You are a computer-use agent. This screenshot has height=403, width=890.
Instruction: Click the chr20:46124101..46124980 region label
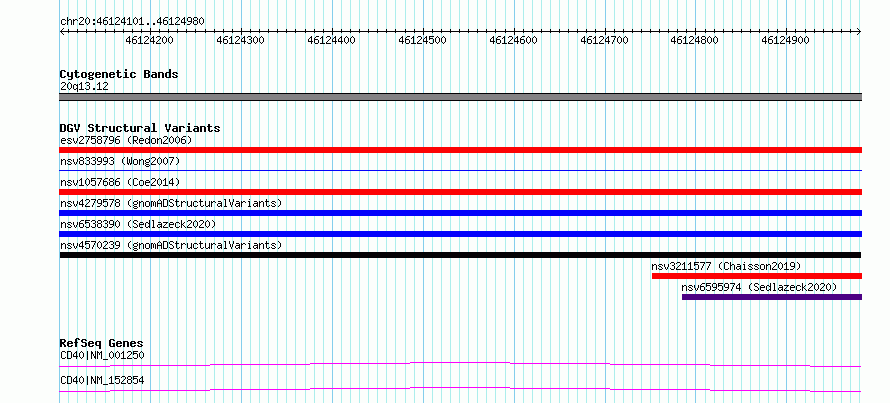coord(132,22)
